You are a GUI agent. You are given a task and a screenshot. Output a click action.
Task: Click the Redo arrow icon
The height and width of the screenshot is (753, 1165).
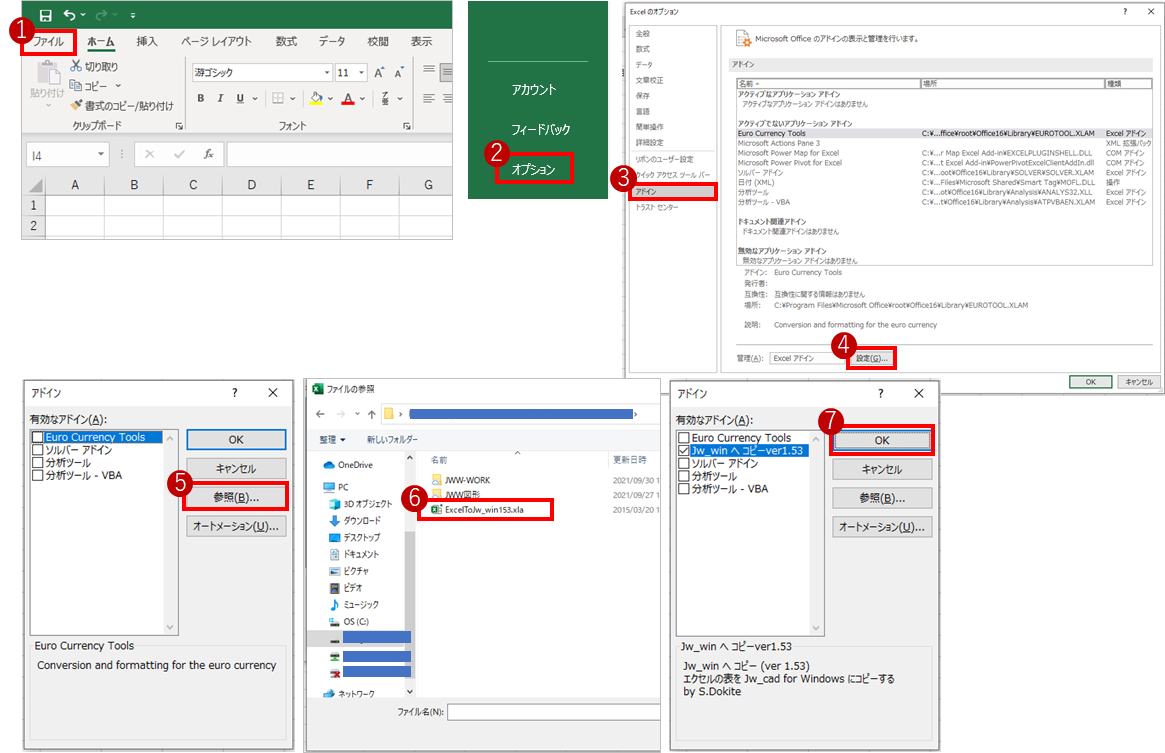(101, 15)
